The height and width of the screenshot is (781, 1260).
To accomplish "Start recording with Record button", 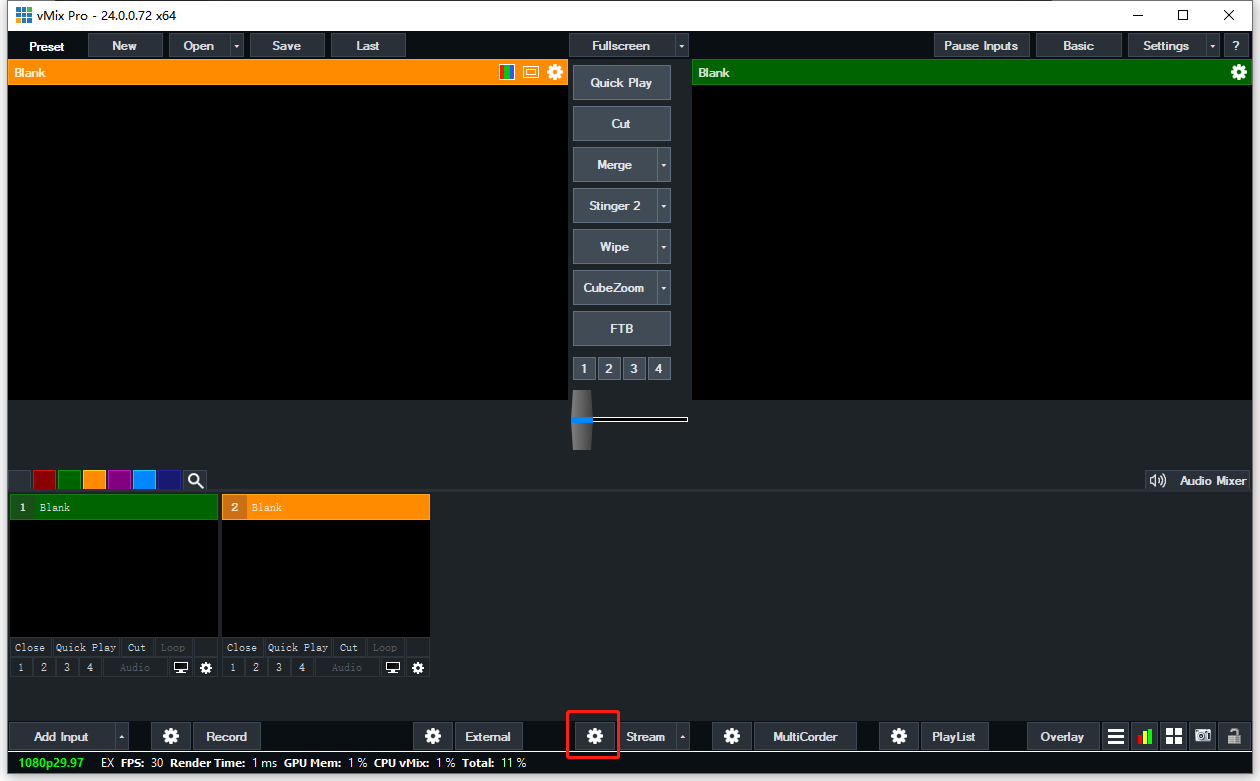I will tap(227, 736).
